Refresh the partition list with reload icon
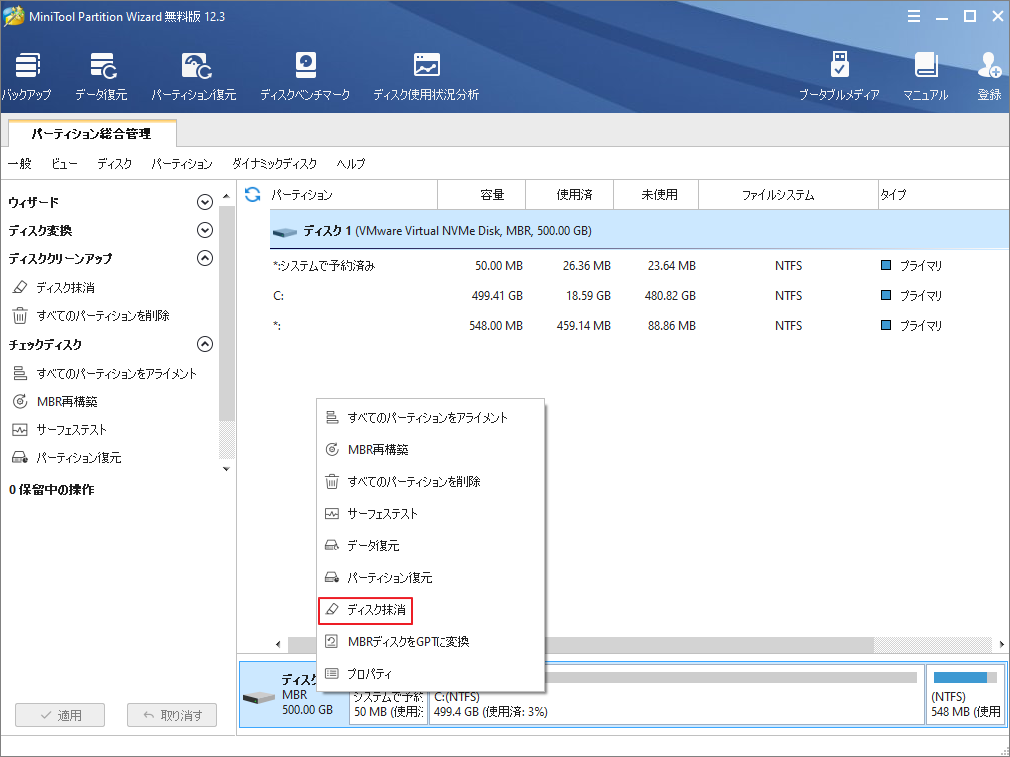Image resolution: width=1010 pixels, height=757 pixels. [x=252, y=195]
